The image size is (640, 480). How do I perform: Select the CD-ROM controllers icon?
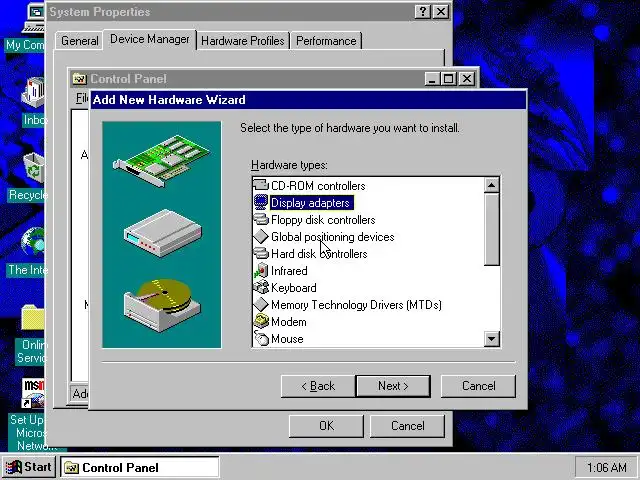pyautogui.click(x=261, y=185)
